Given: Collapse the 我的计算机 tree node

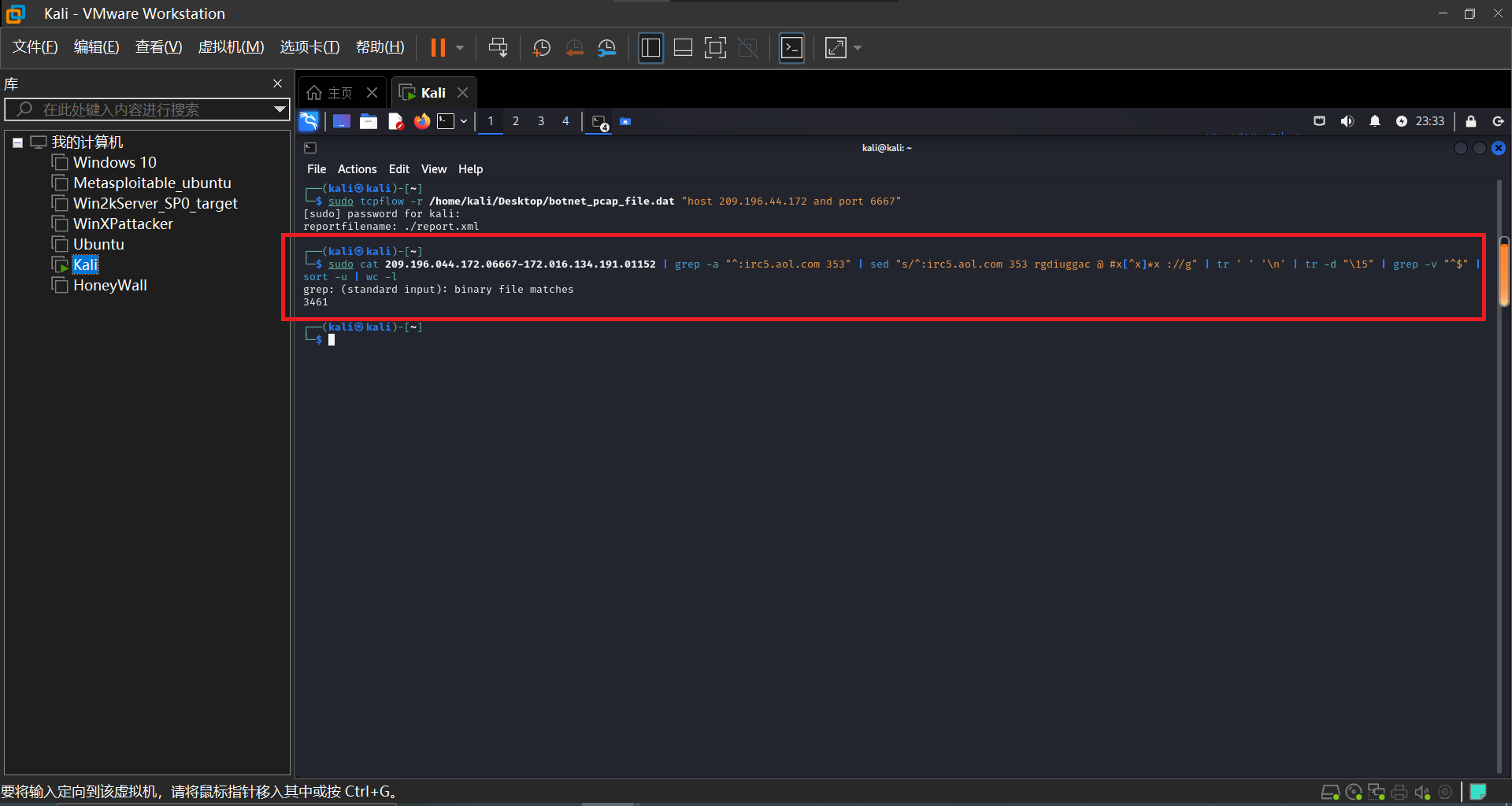Looking at the screenshot, I should (x=17, y=142).
